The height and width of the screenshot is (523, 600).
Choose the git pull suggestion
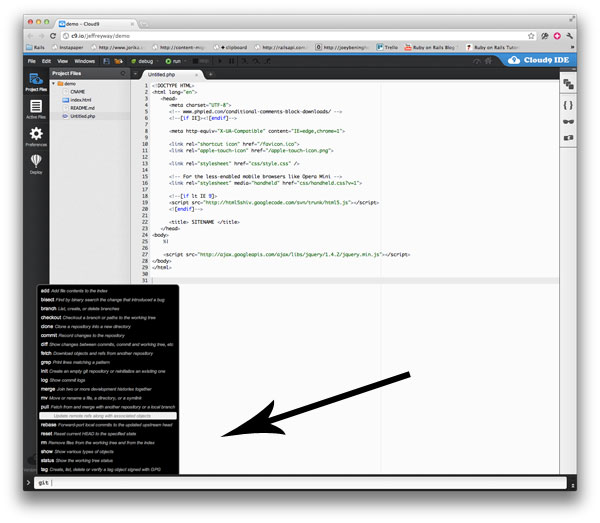[108, 407]
